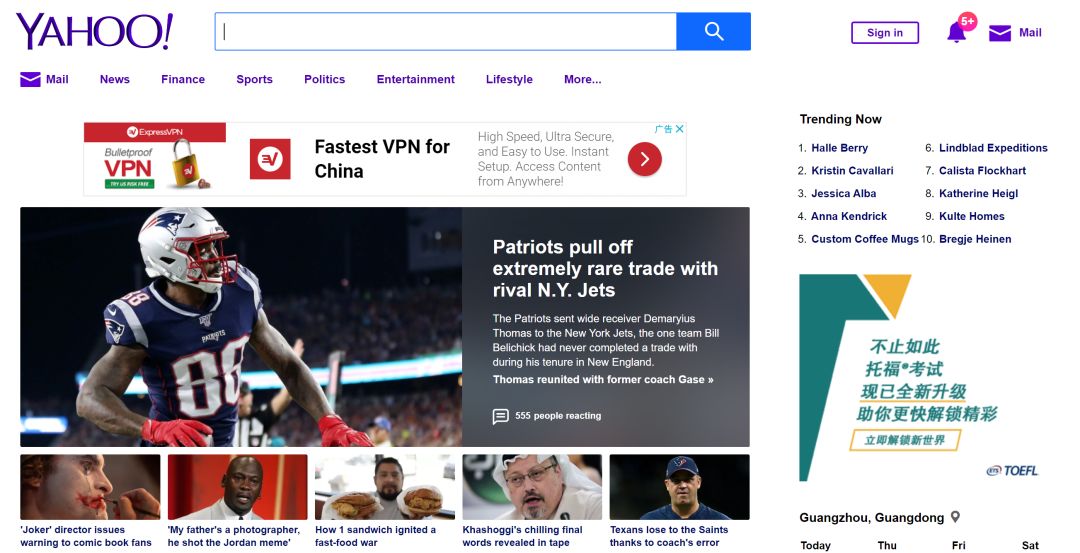Screen dimensions: 1080x553
Task: Select Entertainment in the navigation bar
Action: pyautogui.click(x=415, y=80)
